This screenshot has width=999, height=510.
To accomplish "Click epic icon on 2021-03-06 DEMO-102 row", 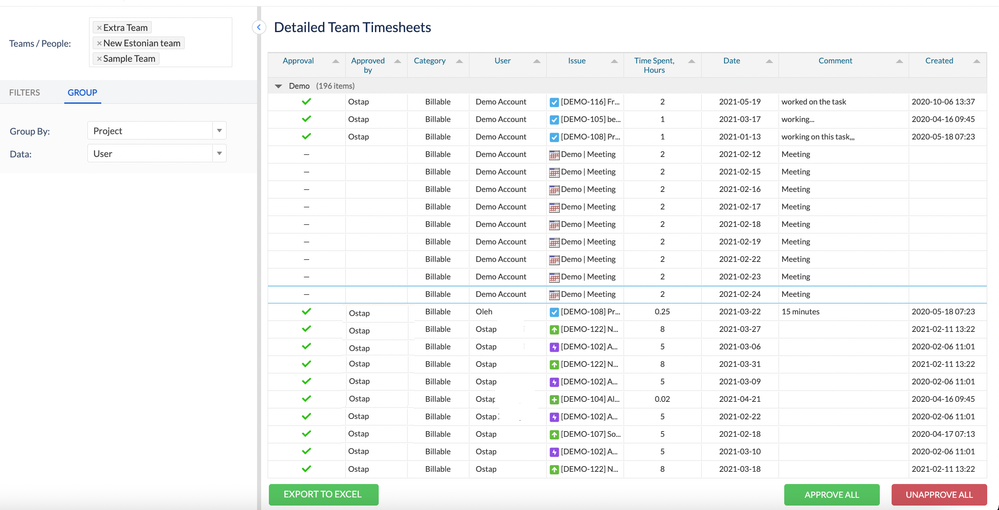I will [x=554, y=347].
